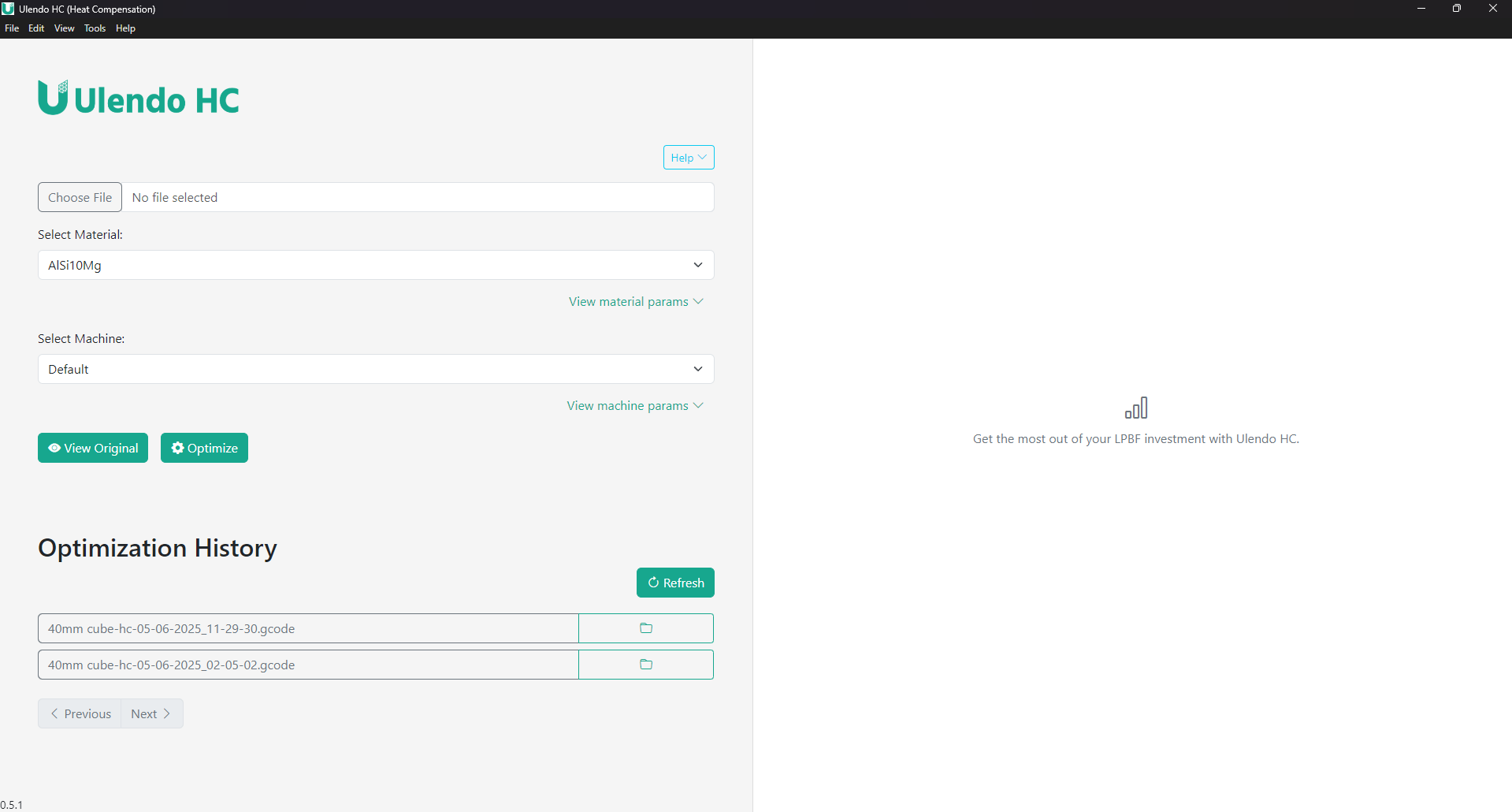Screen dimensions: 1512x812
Task: Open the Select Material dropdown
Action: point(376,265)
